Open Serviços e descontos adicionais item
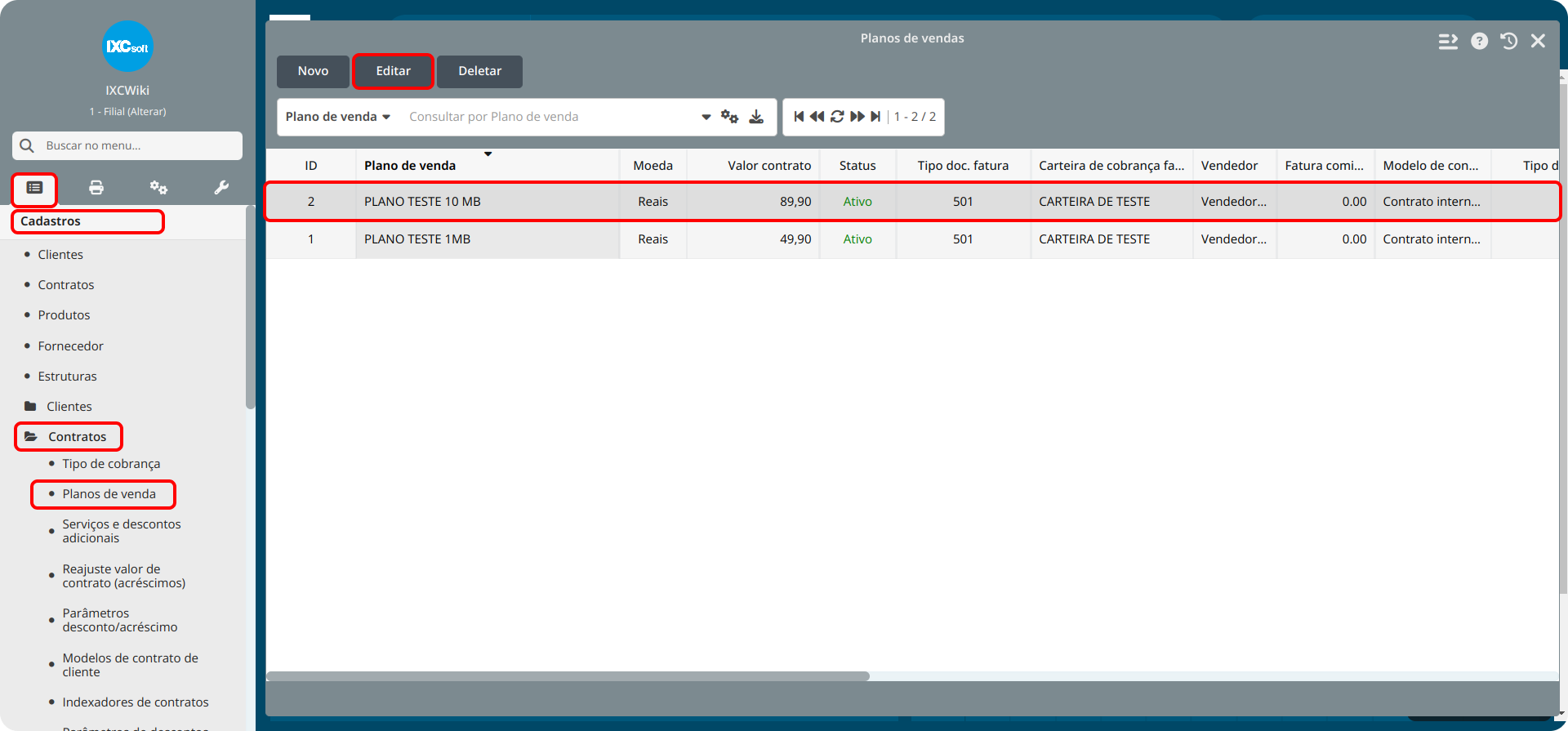This screenshot has width=1568, height=731. click(x=122, y=531)
